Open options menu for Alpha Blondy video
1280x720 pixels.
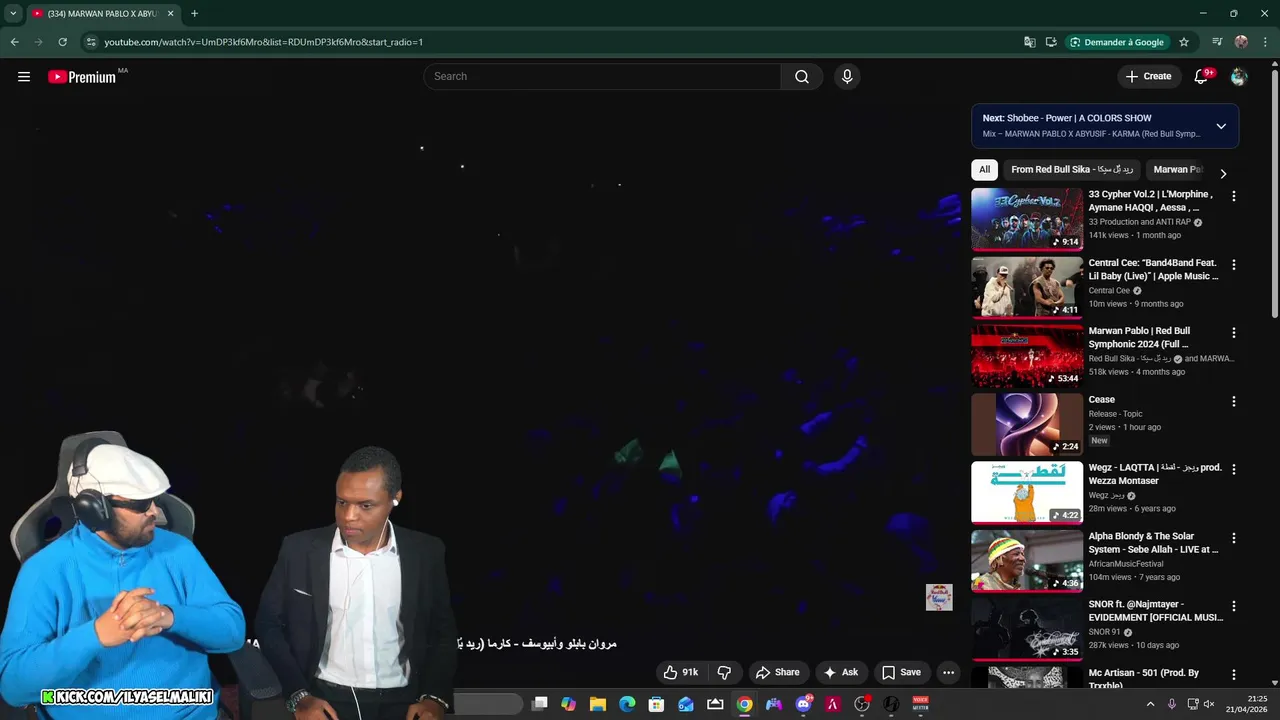[x=1233, y=538]
